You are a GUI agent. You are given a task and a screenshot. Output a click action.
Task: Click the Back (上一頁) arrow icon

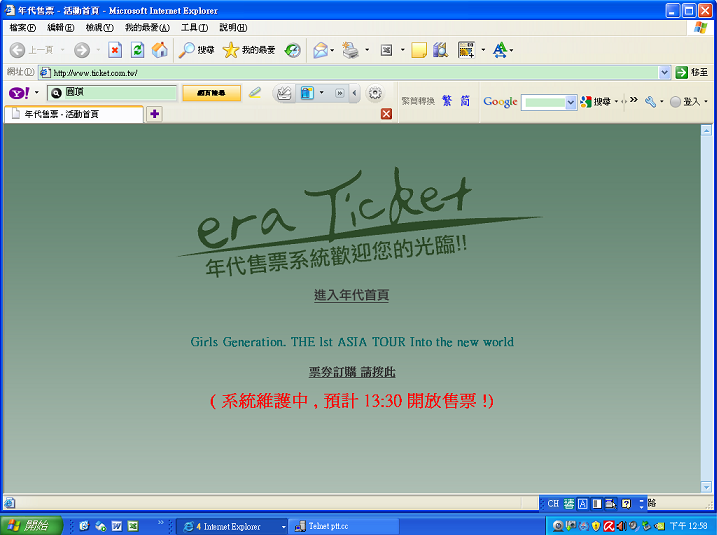point(17,50)
